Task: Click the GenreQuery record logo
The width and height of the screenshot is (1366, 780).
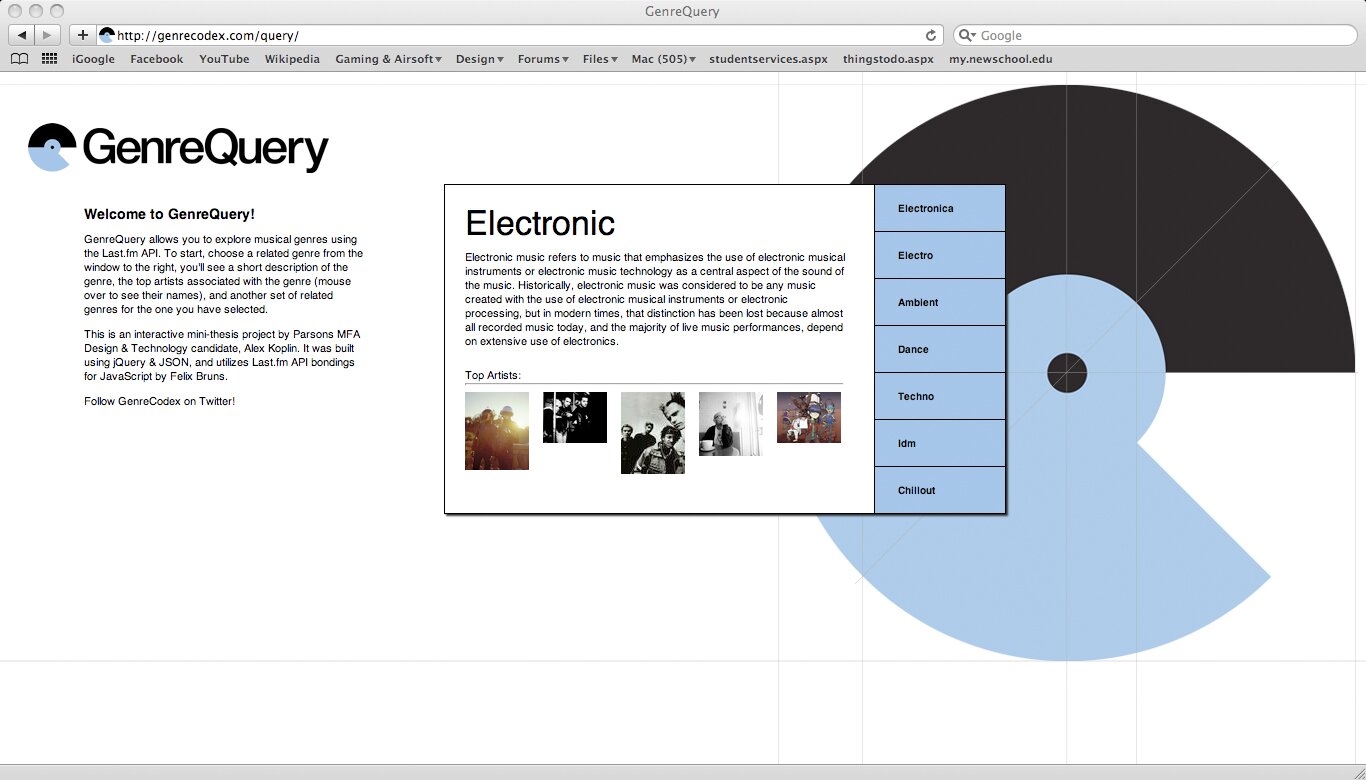Action: pyautogui.click(x=52, y=148)
